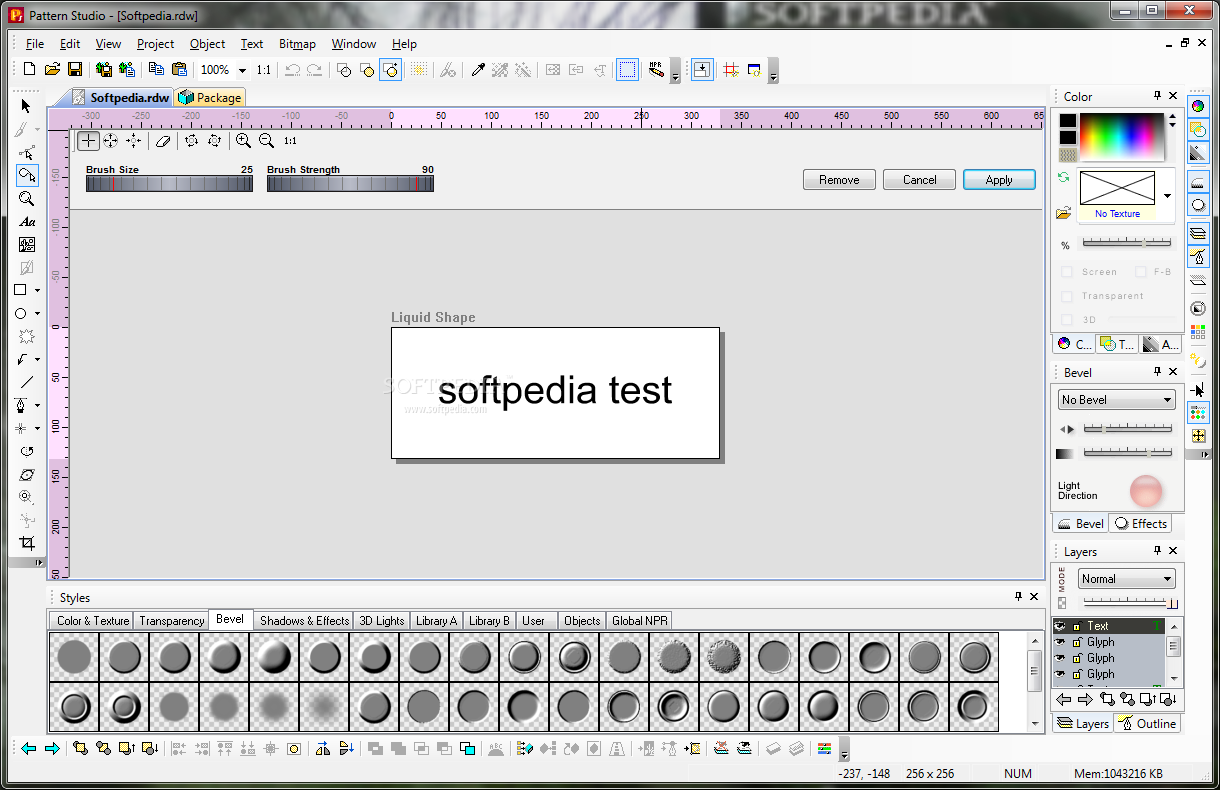Switch to the Outline tab
The height and width of the screenshot is (790, 1220).
click(x=1147, y=724)
